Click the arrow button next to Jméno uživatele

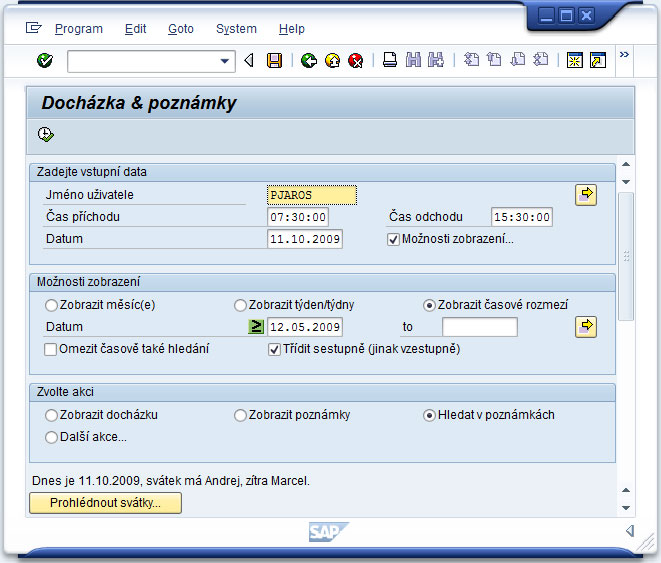point(586,194)
